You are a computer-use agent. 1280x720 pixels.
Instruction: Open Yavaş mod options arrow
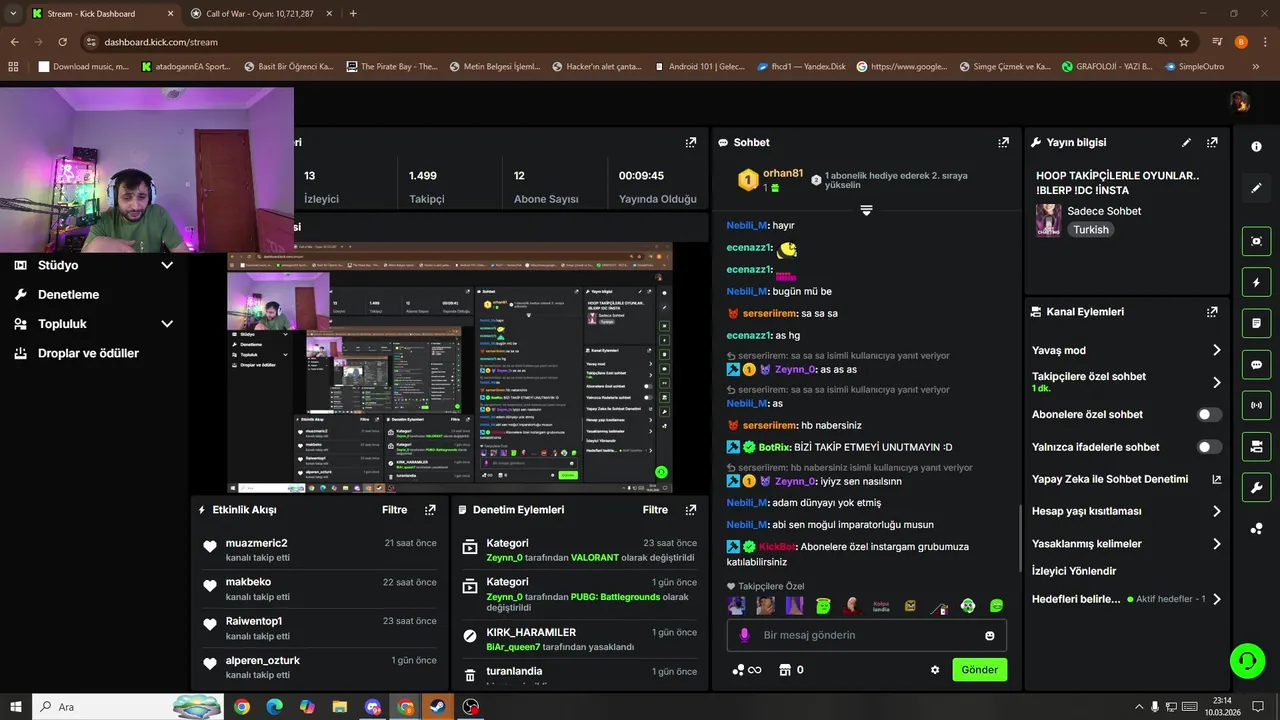click(x=1217, y=350)
